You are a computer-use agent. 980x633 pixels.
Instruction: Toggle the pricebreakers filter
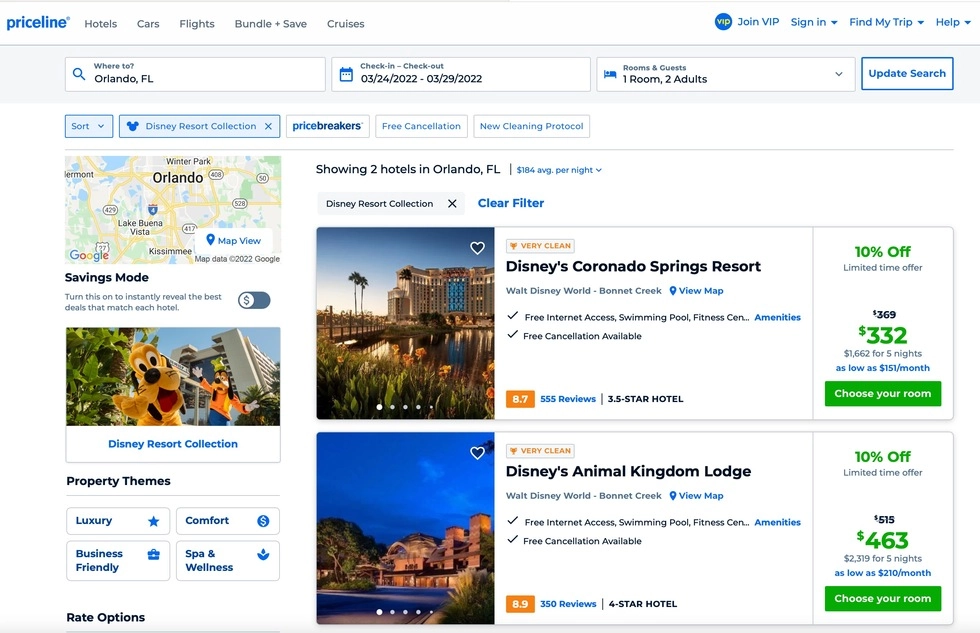click(x=328, y=126)
